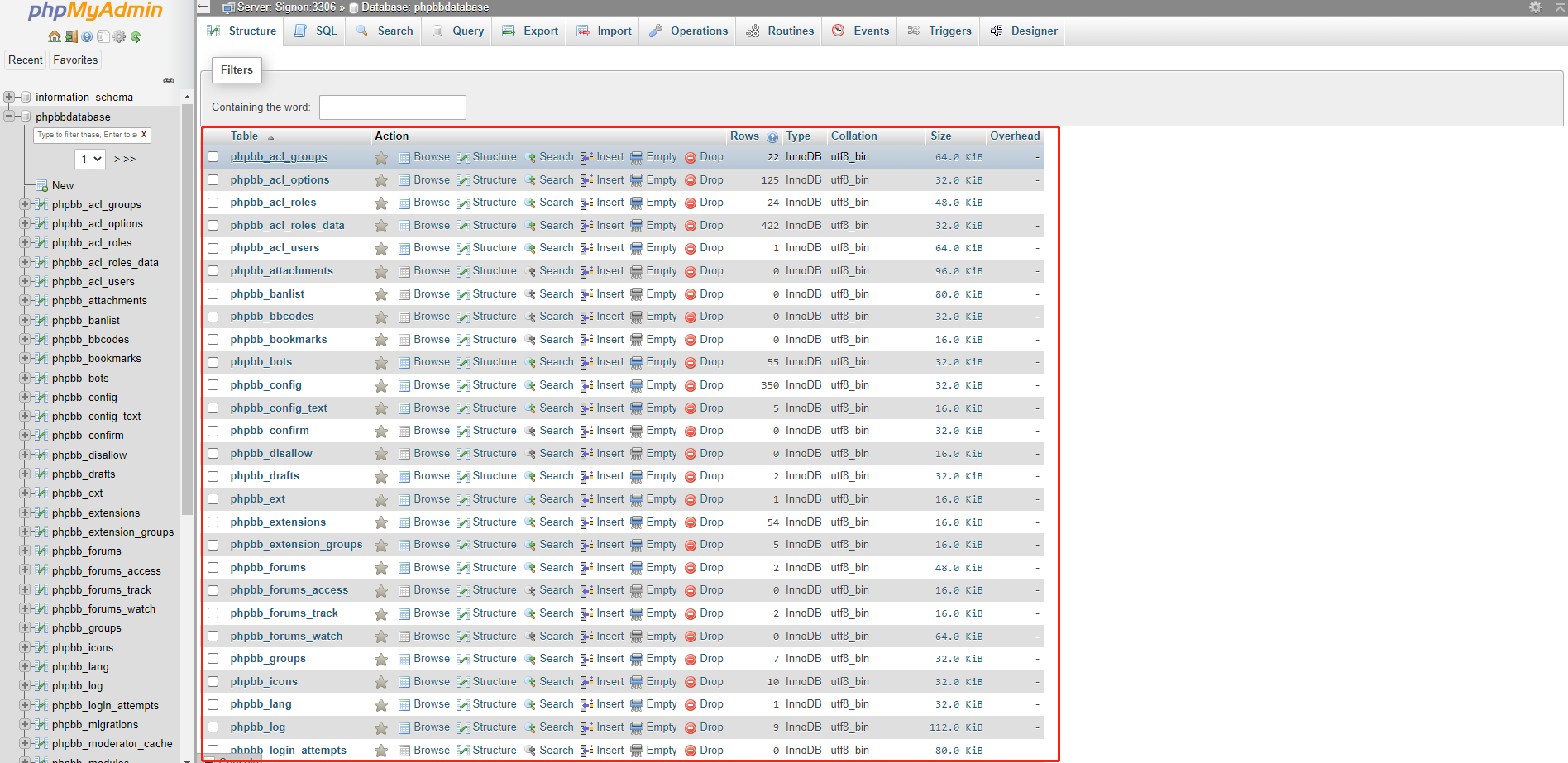Open the Designer tab
1568x763 pixels.
(1024, 31)
